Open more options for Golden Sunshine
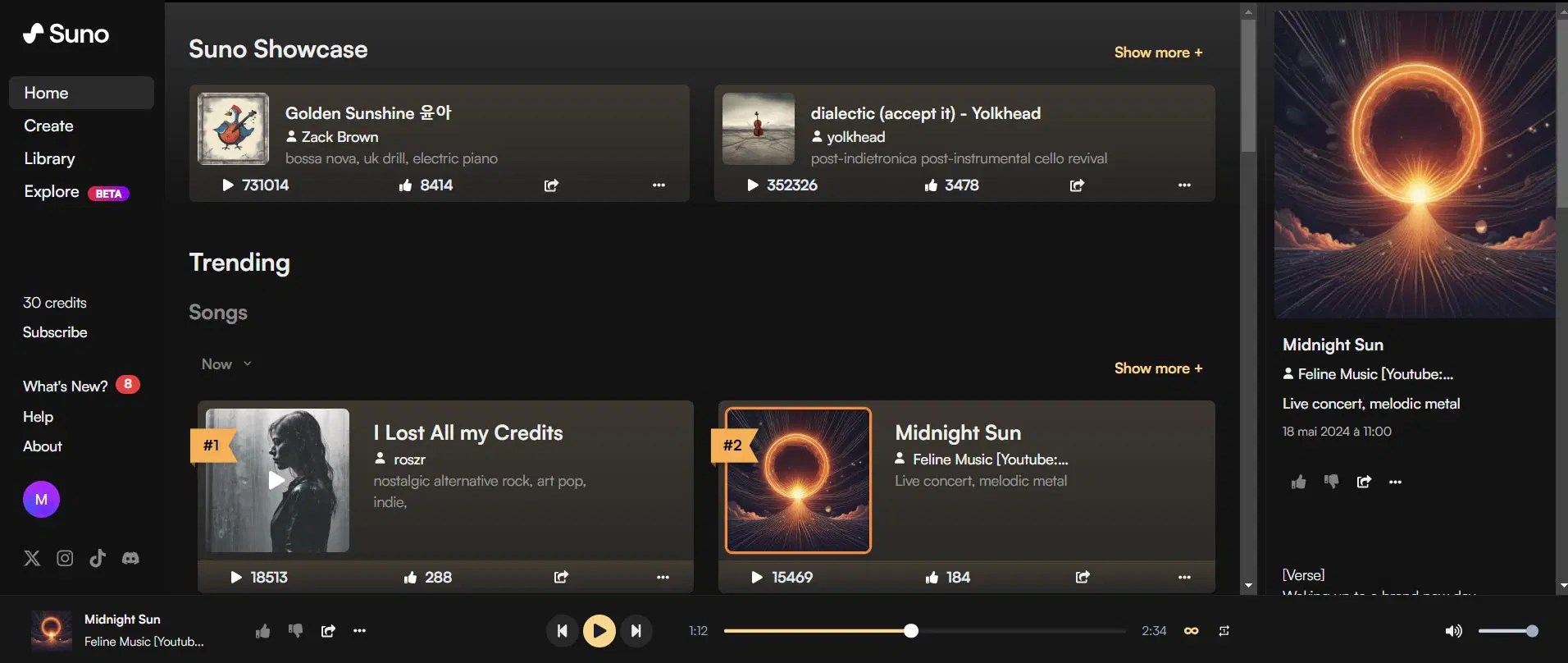The height and width of the screenshot is (663, 1568). 659,185
